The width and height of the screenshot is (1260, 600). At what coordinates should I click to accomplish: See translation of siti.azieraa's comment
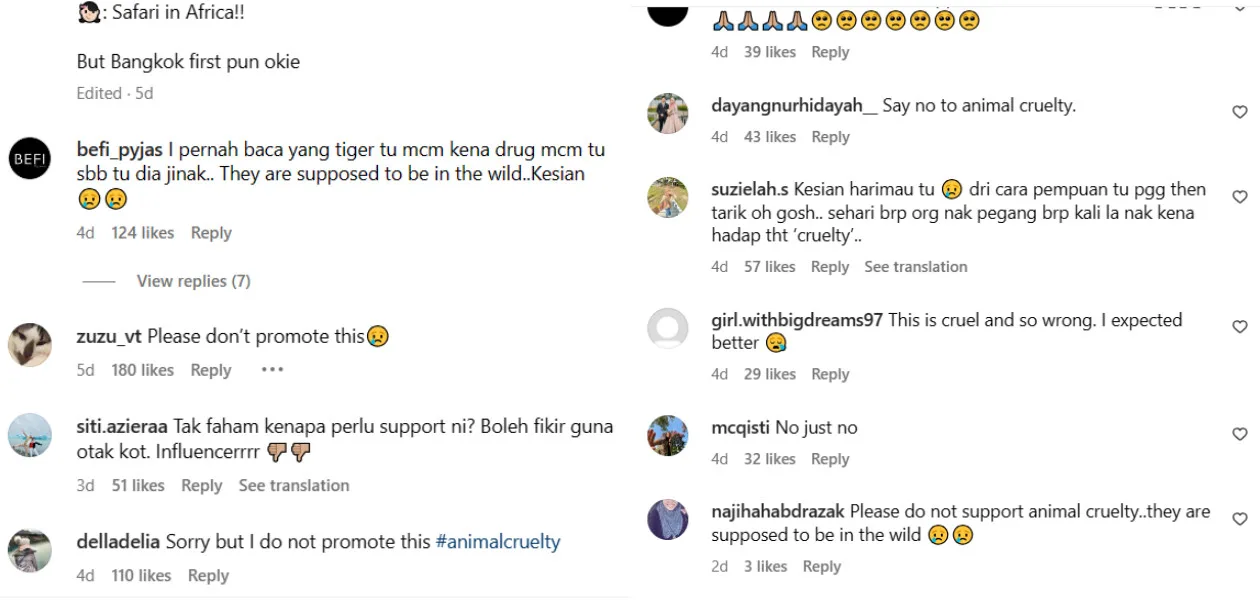click(x=294, y=485)
